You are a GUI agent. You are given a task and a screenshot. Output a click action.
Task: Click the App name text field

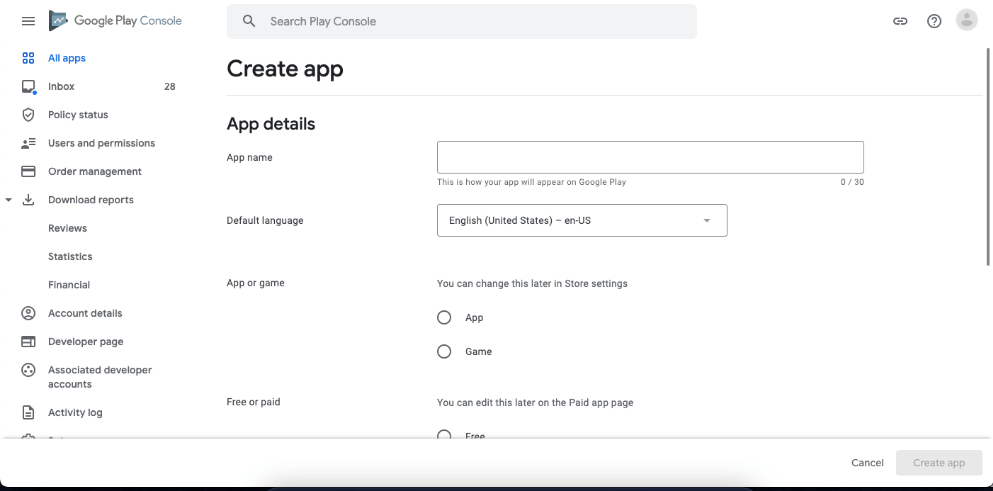tap(650, 158)
